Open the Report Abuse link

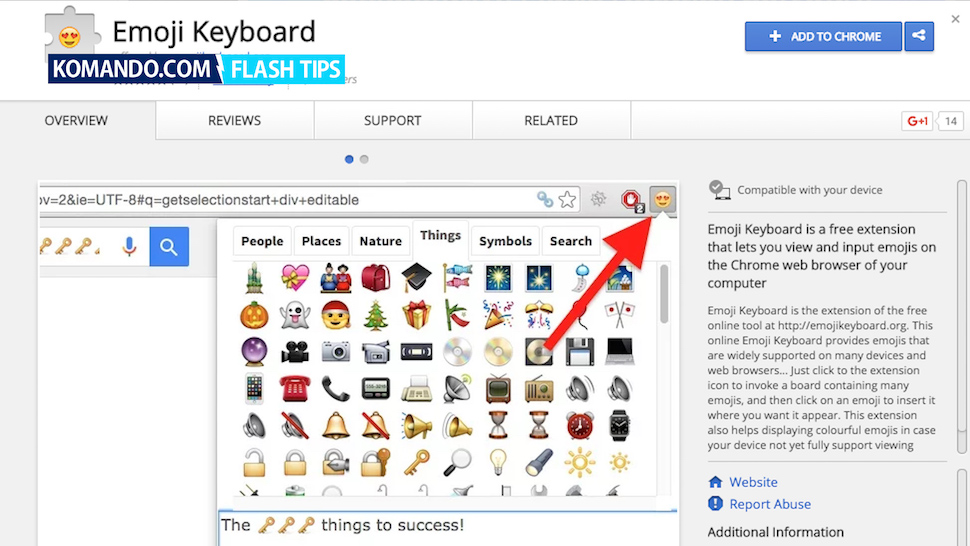click(770, 504)
